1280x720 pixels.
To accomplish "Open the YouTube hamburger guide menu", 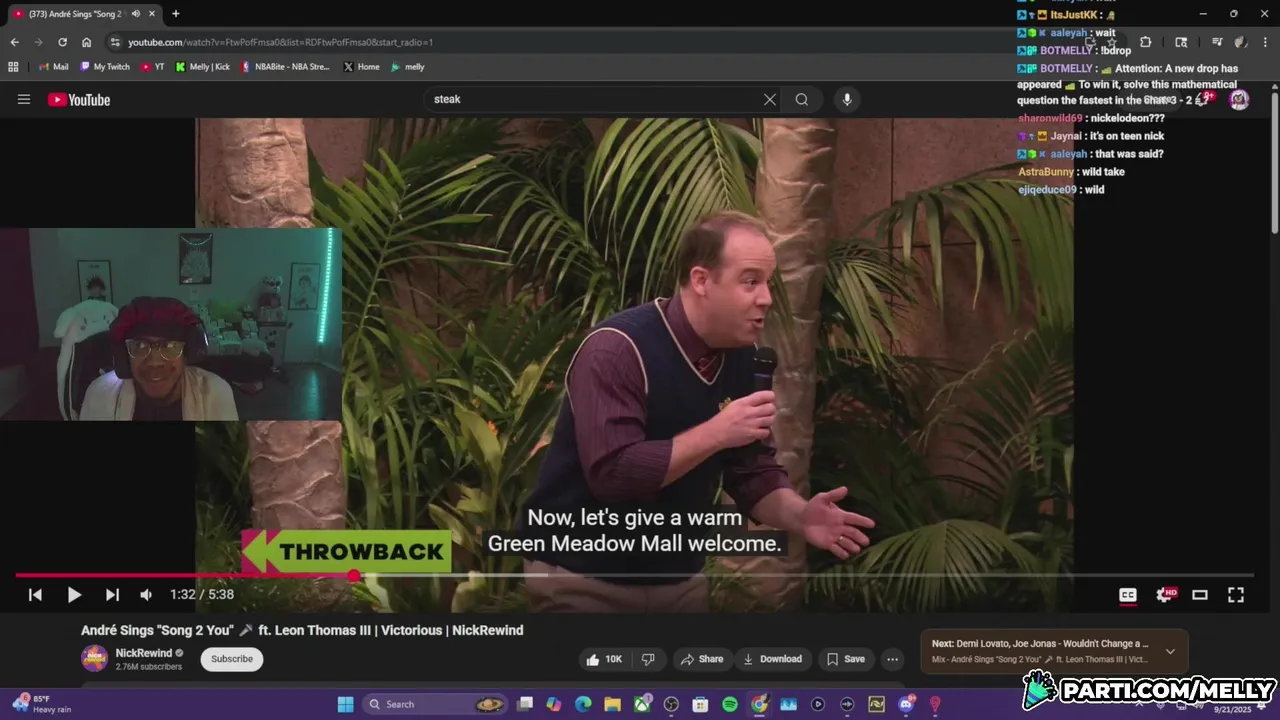I will [24, 99].
